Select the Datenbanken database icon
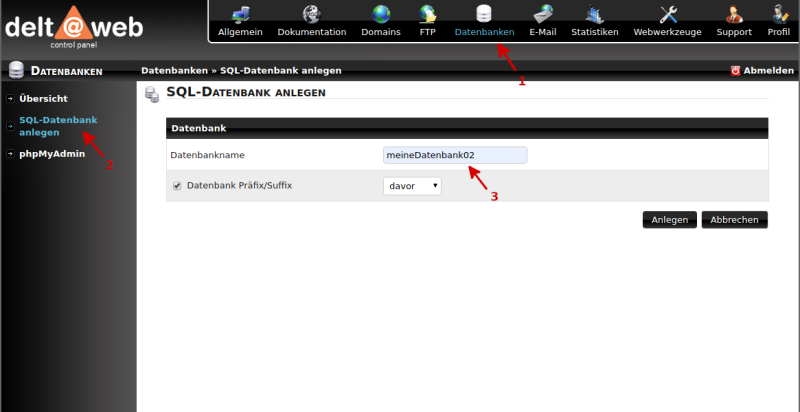This screenshot has height=412, width=800. point(484,14)
